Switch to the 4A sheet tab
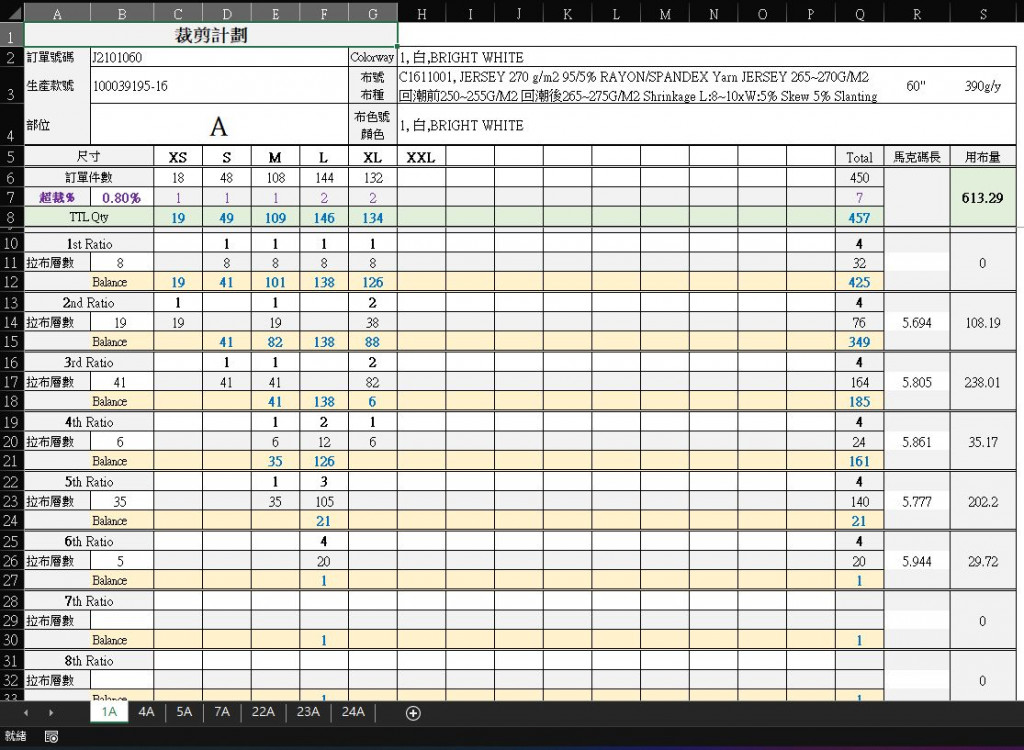The height and width of the screenshot is (750, 1024). pos(146,711)
